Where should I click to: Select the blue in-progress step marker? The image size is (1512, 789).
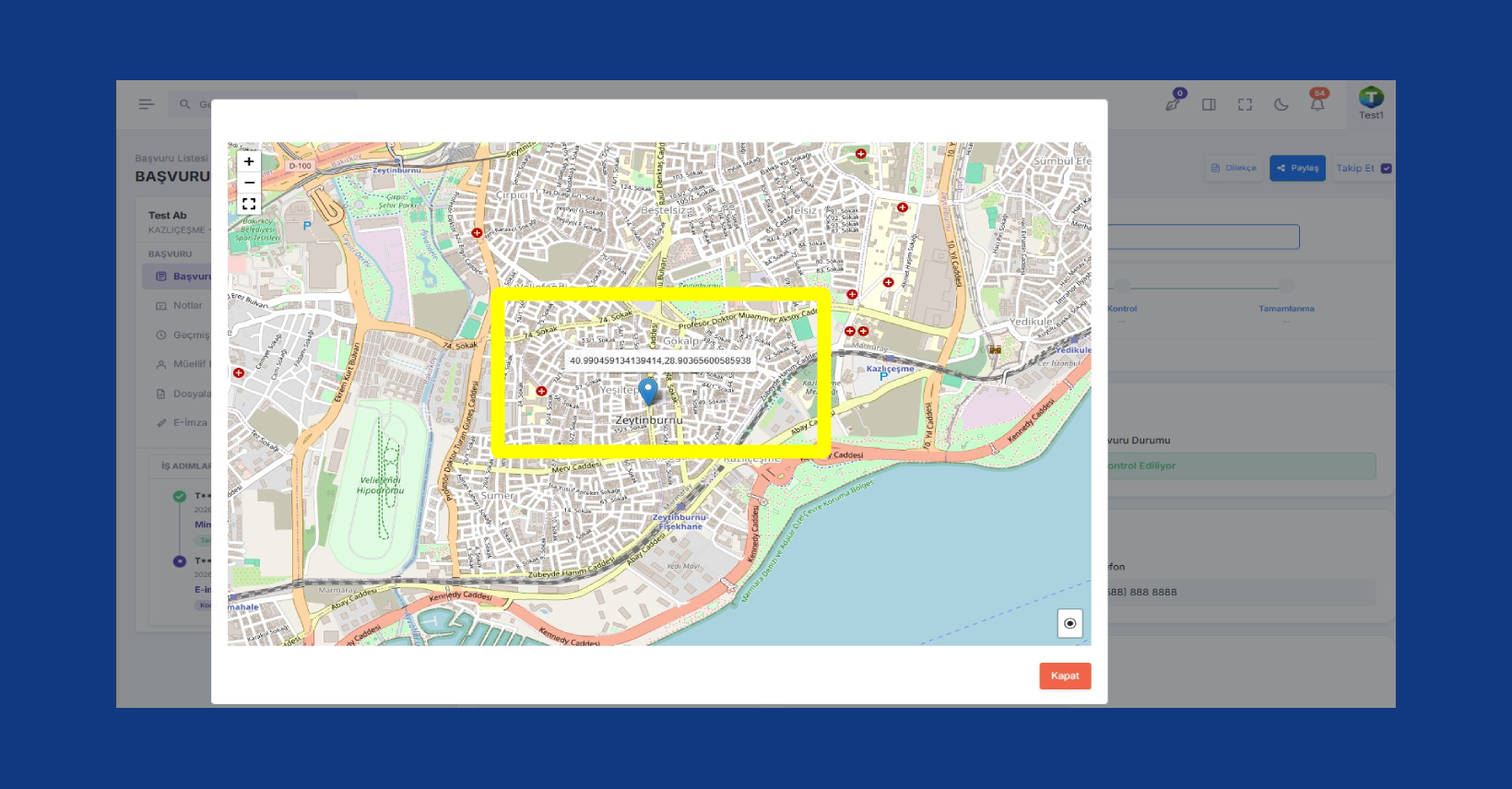pyautogui.click(x=180, y=561)
